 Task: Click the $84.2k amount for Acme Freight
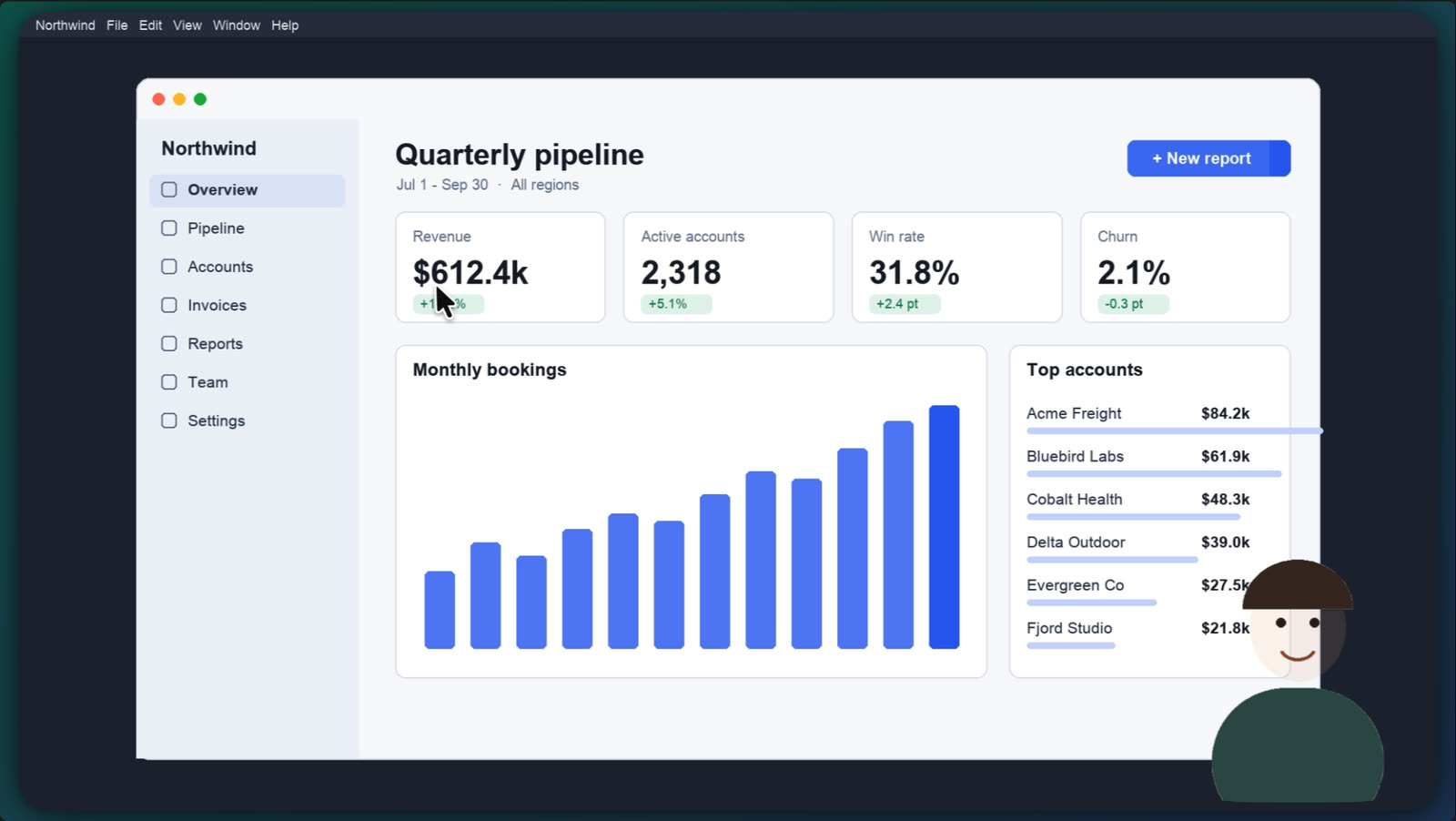coord(1225,413)
